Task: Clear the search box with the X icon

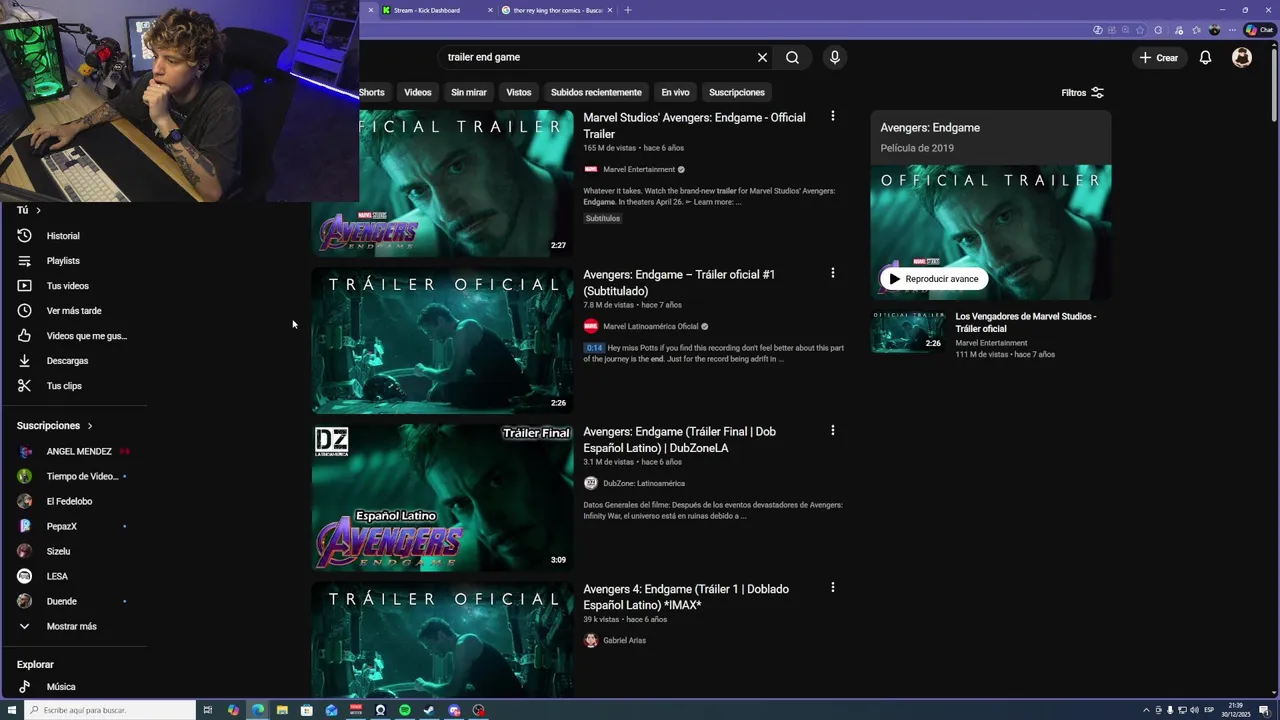Action: (762, 57)
